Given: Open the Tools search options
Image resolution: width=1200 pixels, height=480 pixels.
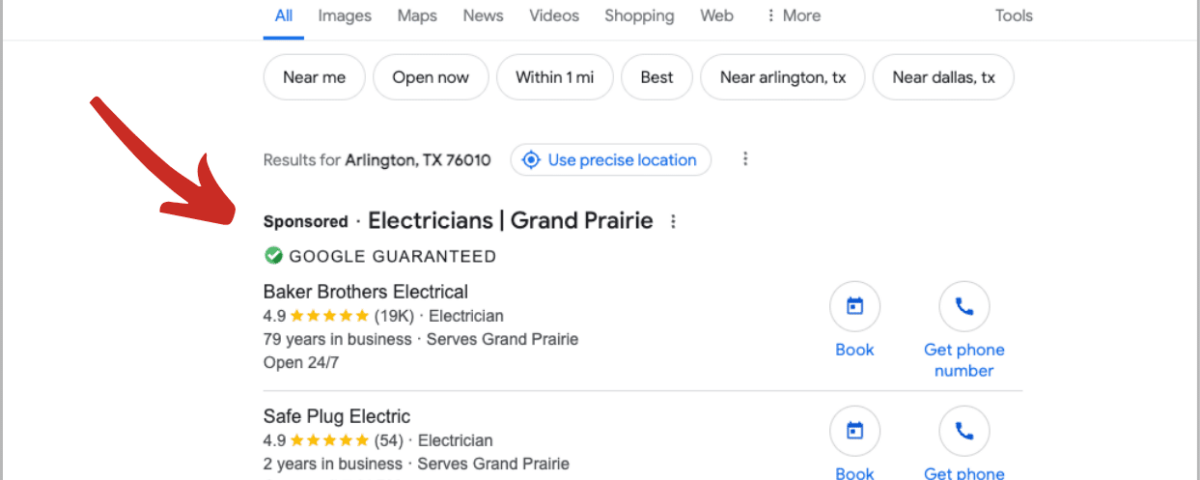Looking at the screenshot, I should pos(1014,16).
